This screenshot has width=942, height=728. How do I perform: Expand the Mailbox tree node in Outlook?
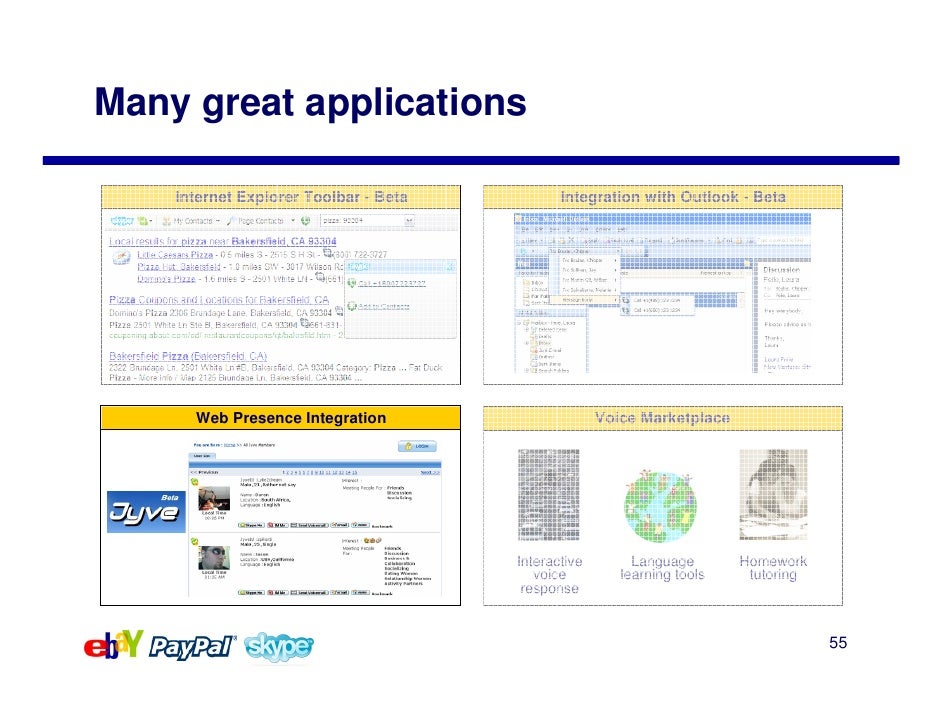click(x=519, y=323)
